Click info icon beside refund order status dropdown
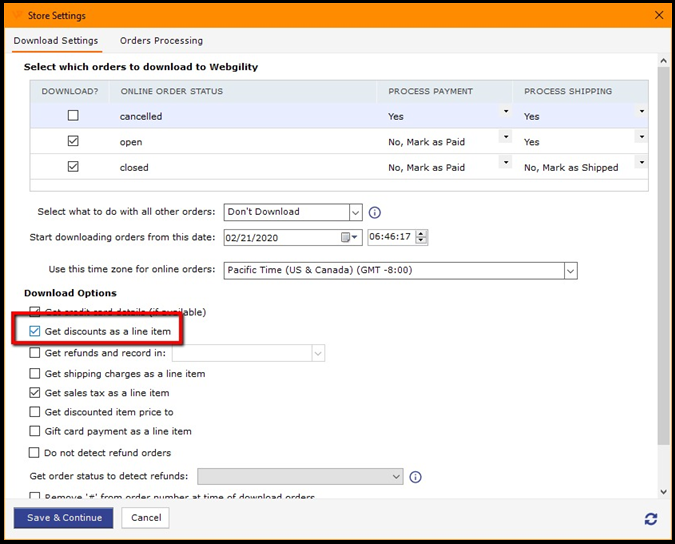 415,477
